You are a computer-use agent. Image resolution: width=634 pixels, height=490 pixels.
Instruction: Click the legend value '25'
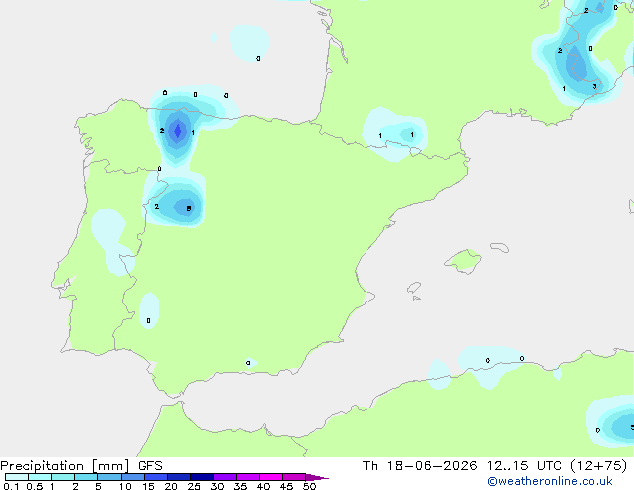(194, 486)
